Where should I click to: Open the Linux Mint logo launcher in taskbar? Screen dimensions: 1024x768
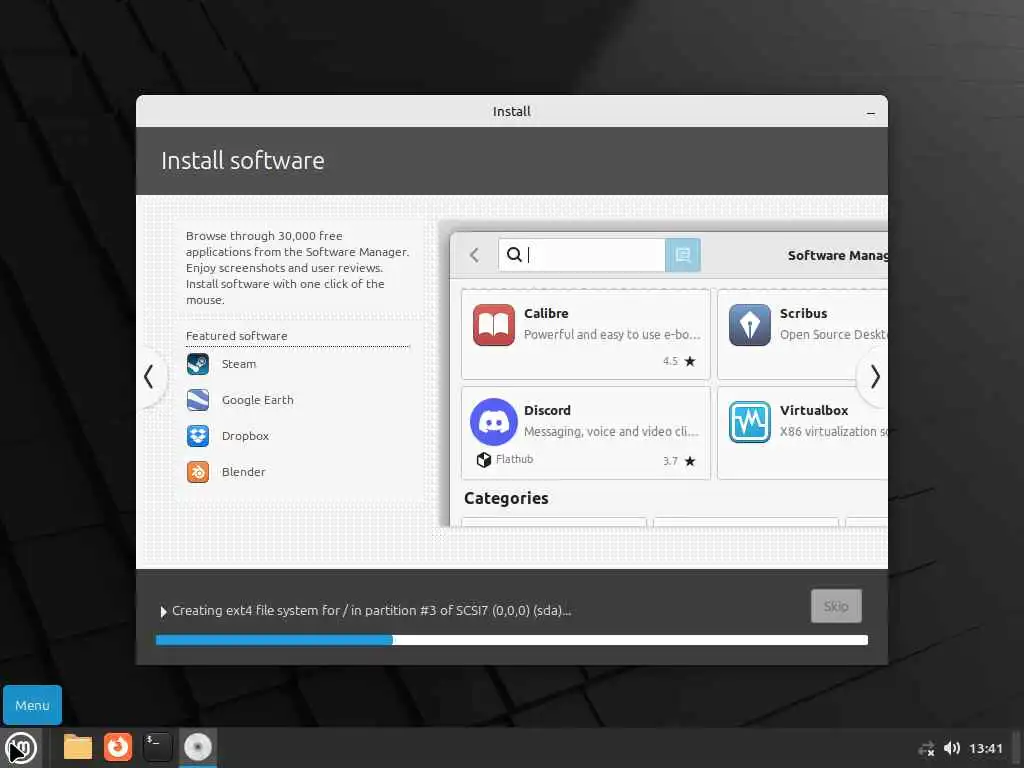click(x=21, y=748)
